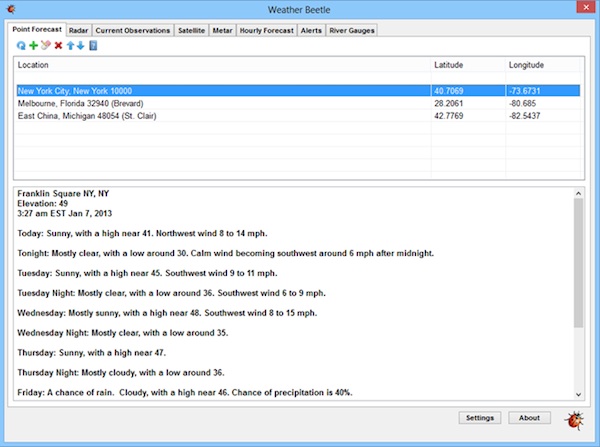Image resolution: width=600 pixels, height=447 pixels.
Task: Move the selected location up with the blue arrow
Action: tap(70, 46)
